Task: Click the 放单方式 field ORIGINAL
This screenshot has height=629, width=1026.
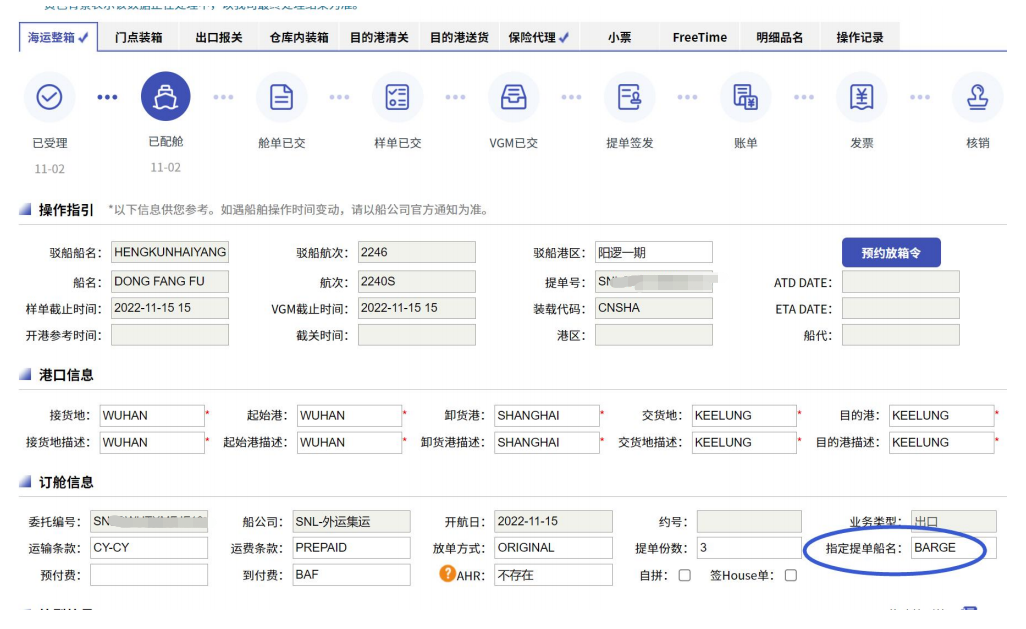Action: click(x=554, y=548)
